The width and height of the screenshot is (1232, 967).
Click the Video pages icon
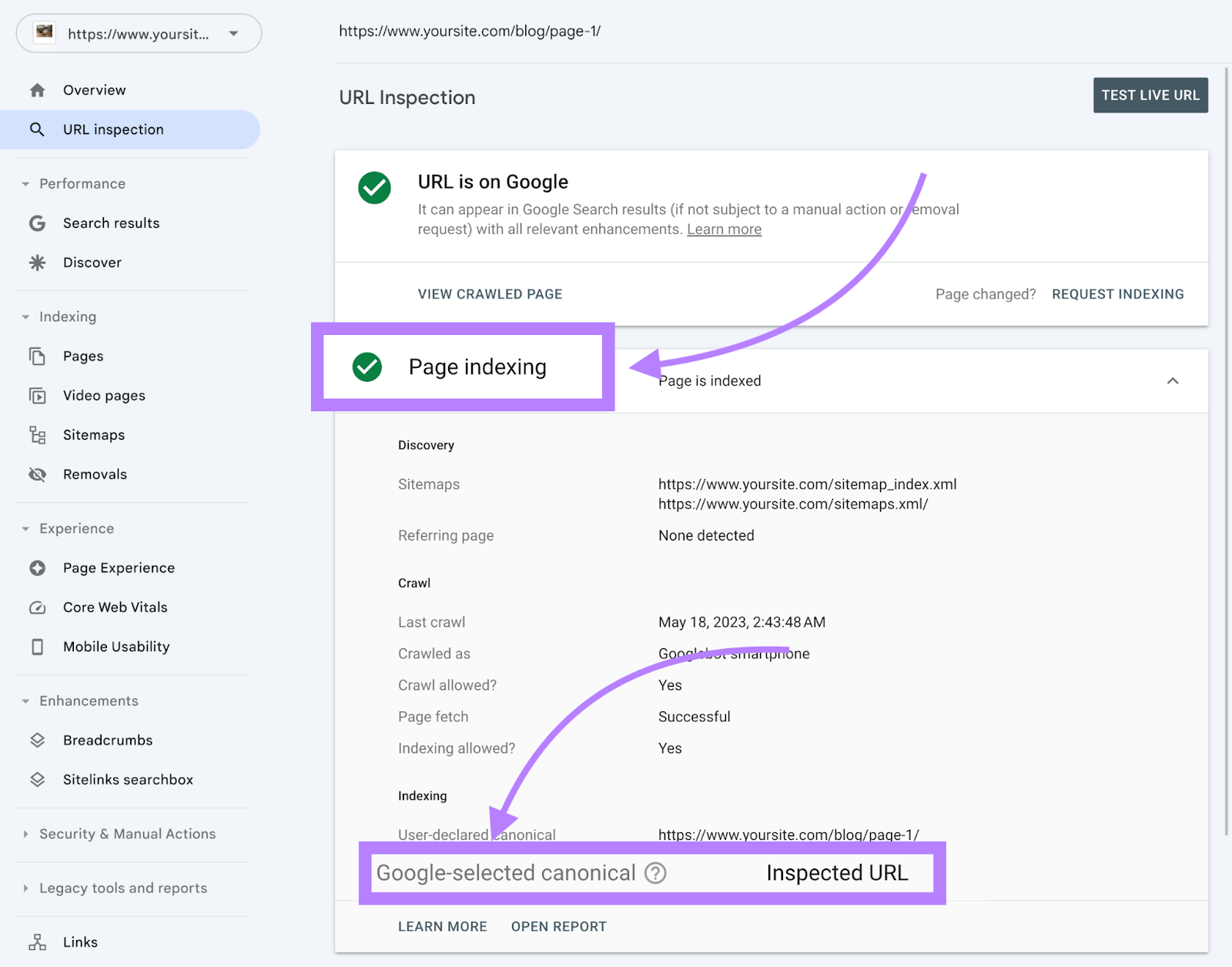pyautogui.click(x=37, y=395)
